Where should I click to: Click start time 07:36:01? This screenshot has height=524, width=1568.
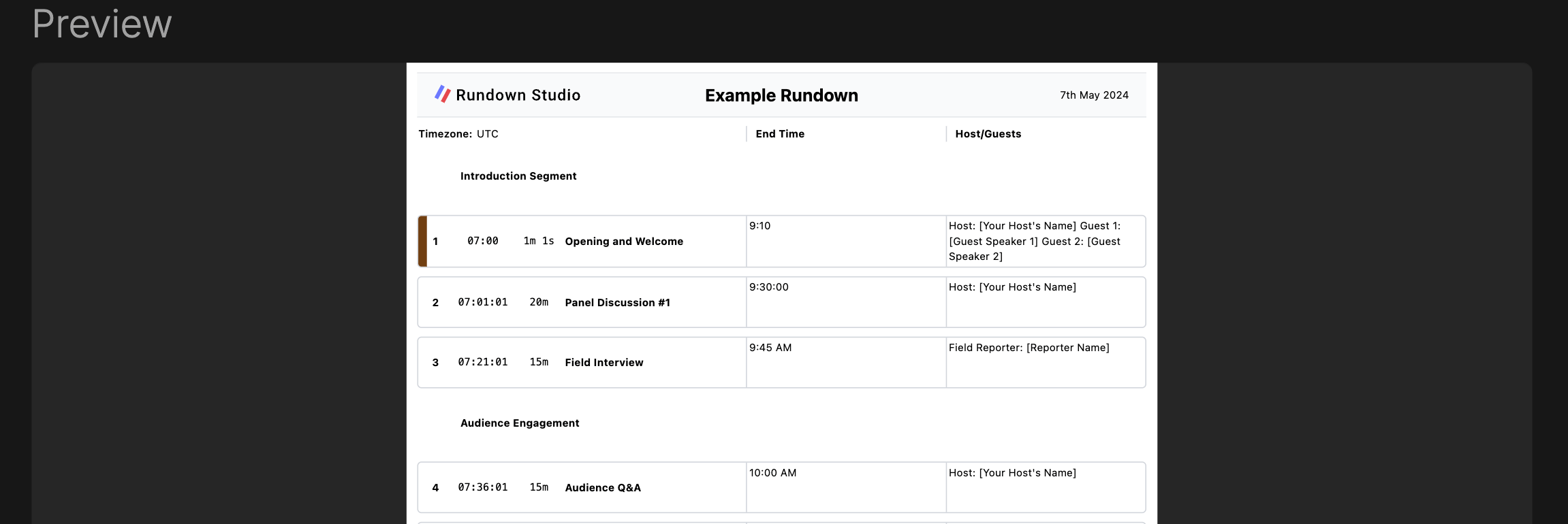pyautogui.click(x=483, y=487)
